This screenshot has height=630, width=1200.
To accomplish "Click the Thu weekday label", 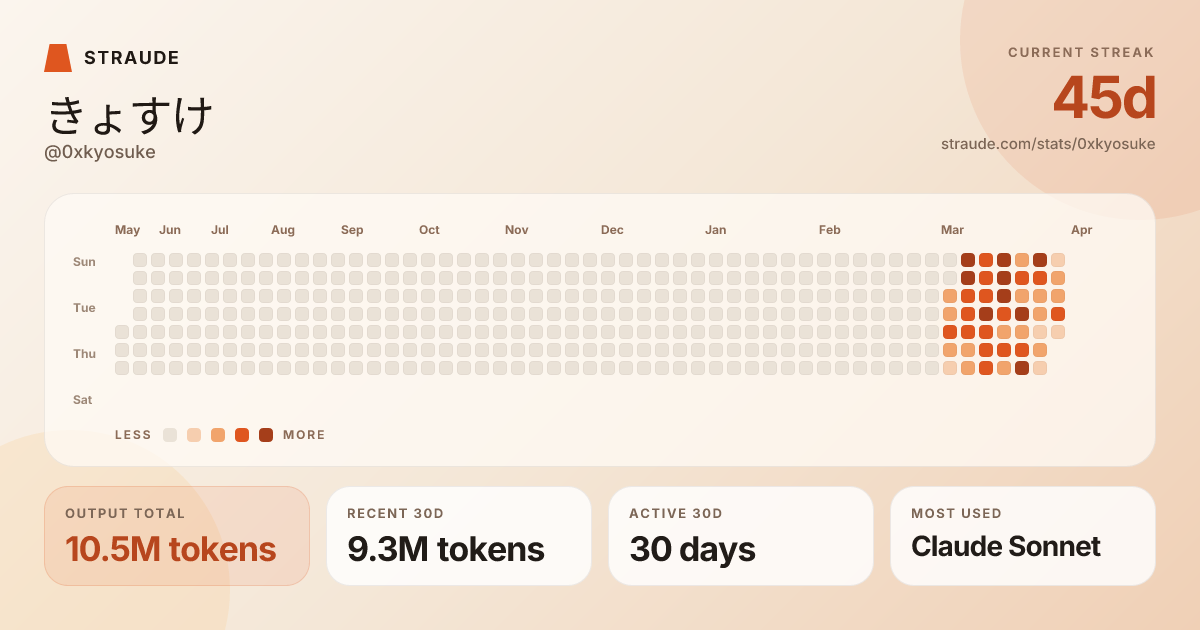I will click(84, 354).
